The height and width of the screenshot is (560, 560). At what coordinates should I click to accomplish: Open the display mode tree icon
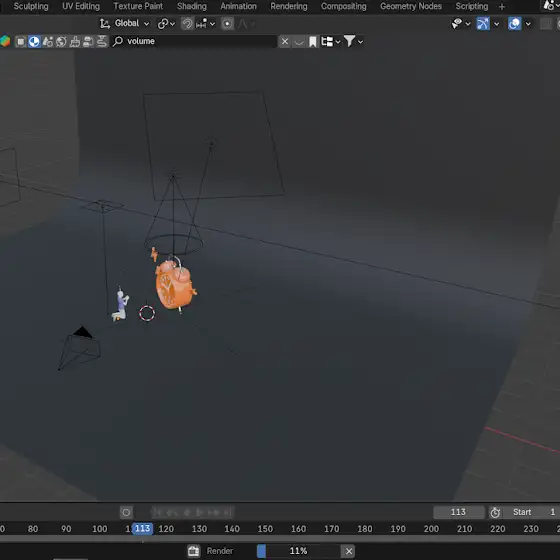pos(330,41)
